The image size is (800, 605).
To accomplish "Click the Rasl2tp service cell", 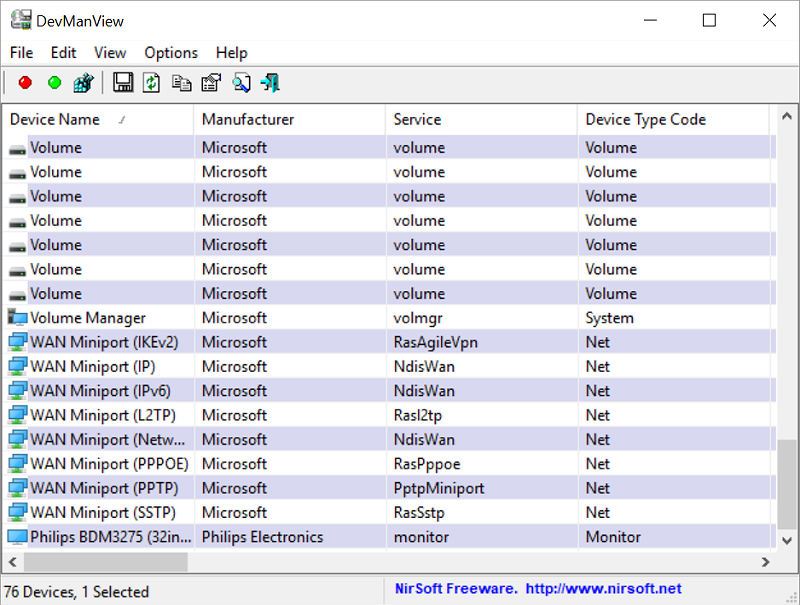I will point(417,415).
